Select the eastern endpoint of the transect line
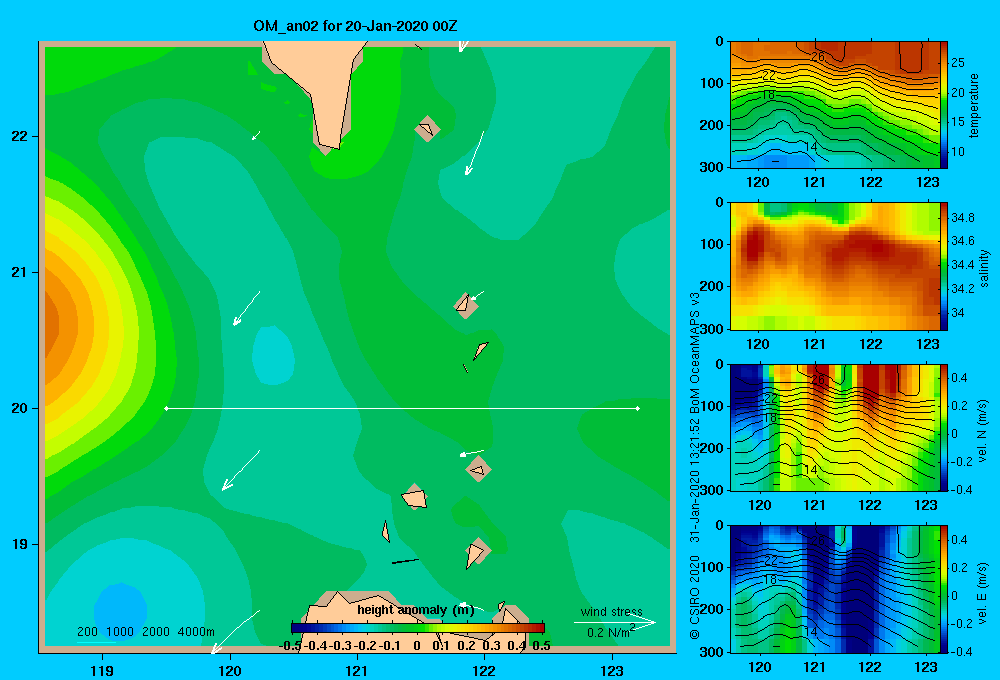 [638, 408]
